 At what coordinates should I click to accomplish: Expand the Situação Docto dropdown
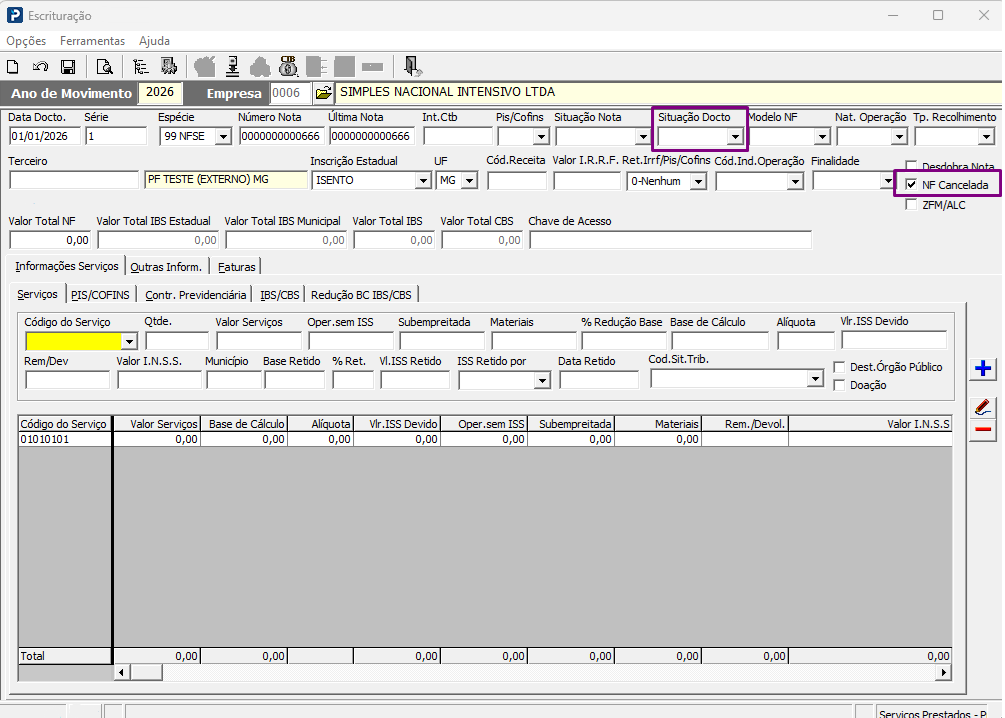coord(735,137)
